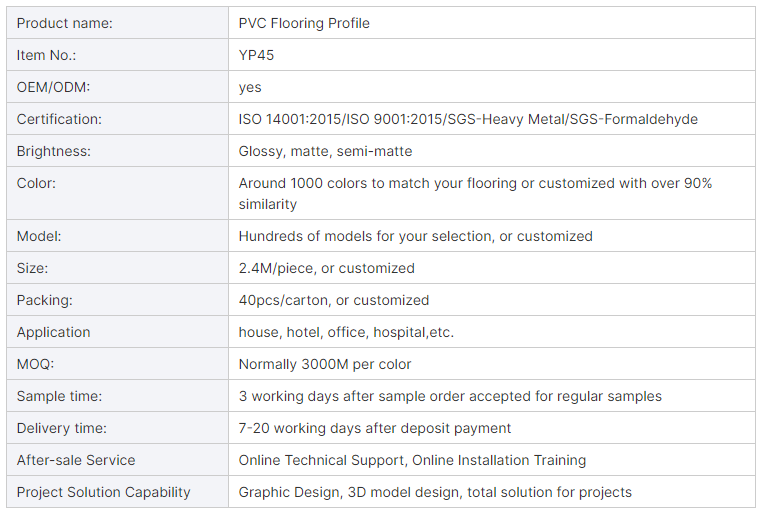Click the 'Color:' row label
This screenshot has width=768, height=515.
click(36, 183)
